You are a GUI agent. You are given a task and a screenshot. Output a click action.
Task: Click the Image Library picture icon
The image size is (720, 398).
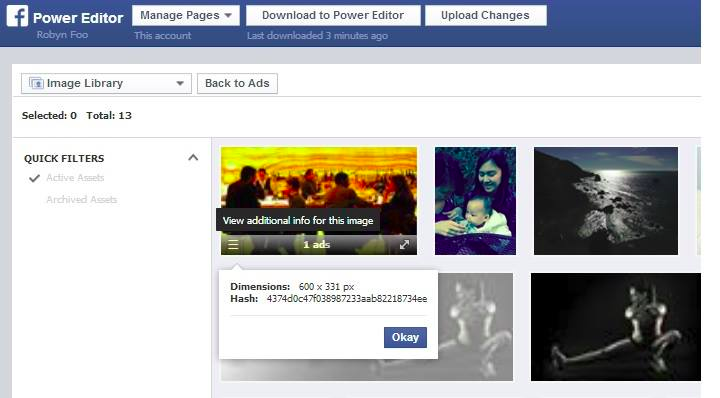36,83
